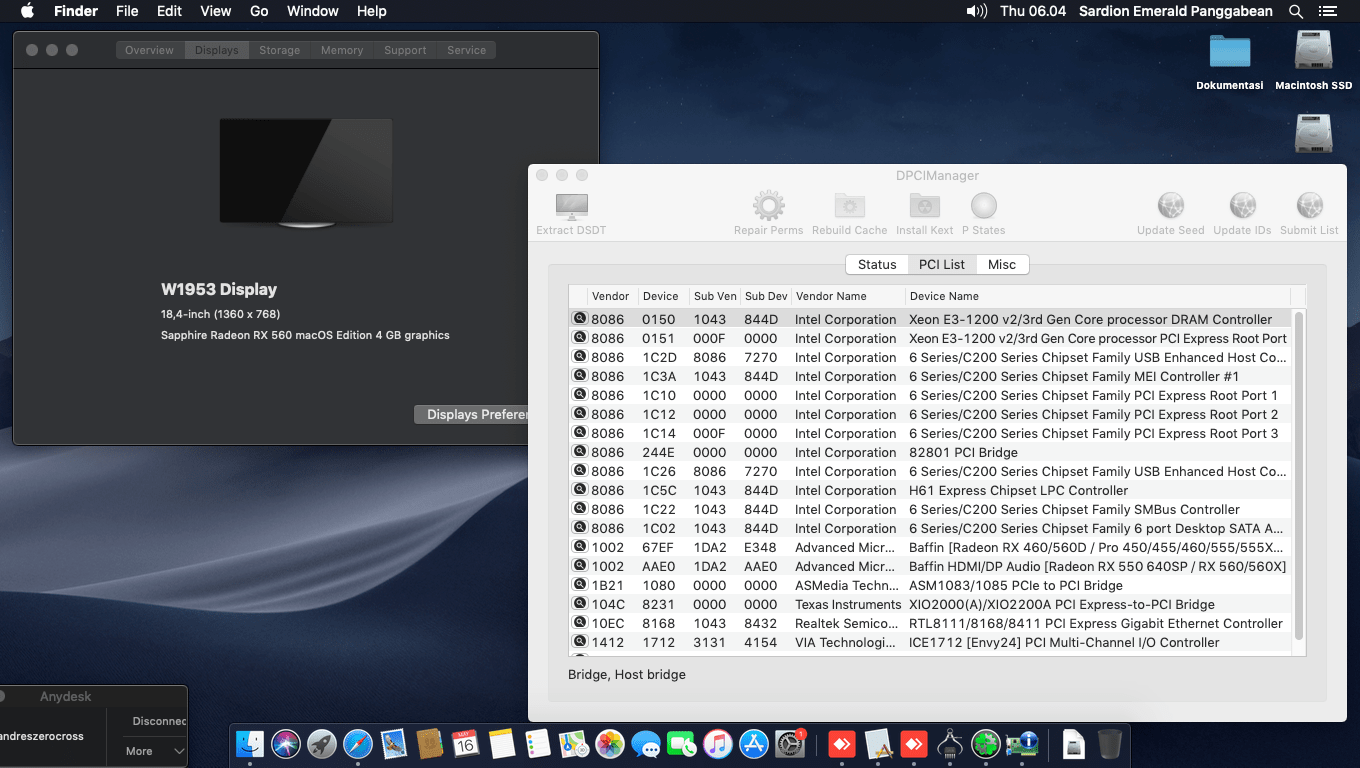Viewport: 1360px width, 768px height.
Task: Expand the More dropdown in Anydesk
Action: (x=155, y=751)
